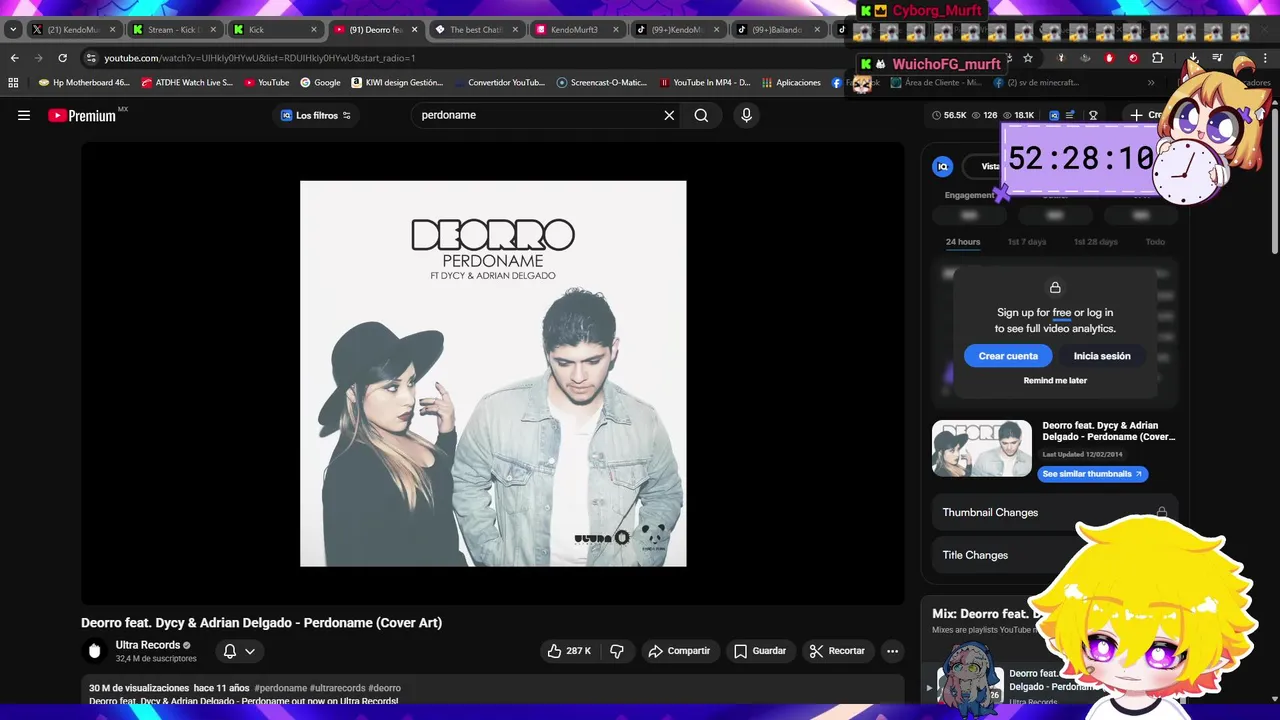Expand the Title Changes section
The width and height of the screenshot is (1280, 720).
pos(1055,555)
